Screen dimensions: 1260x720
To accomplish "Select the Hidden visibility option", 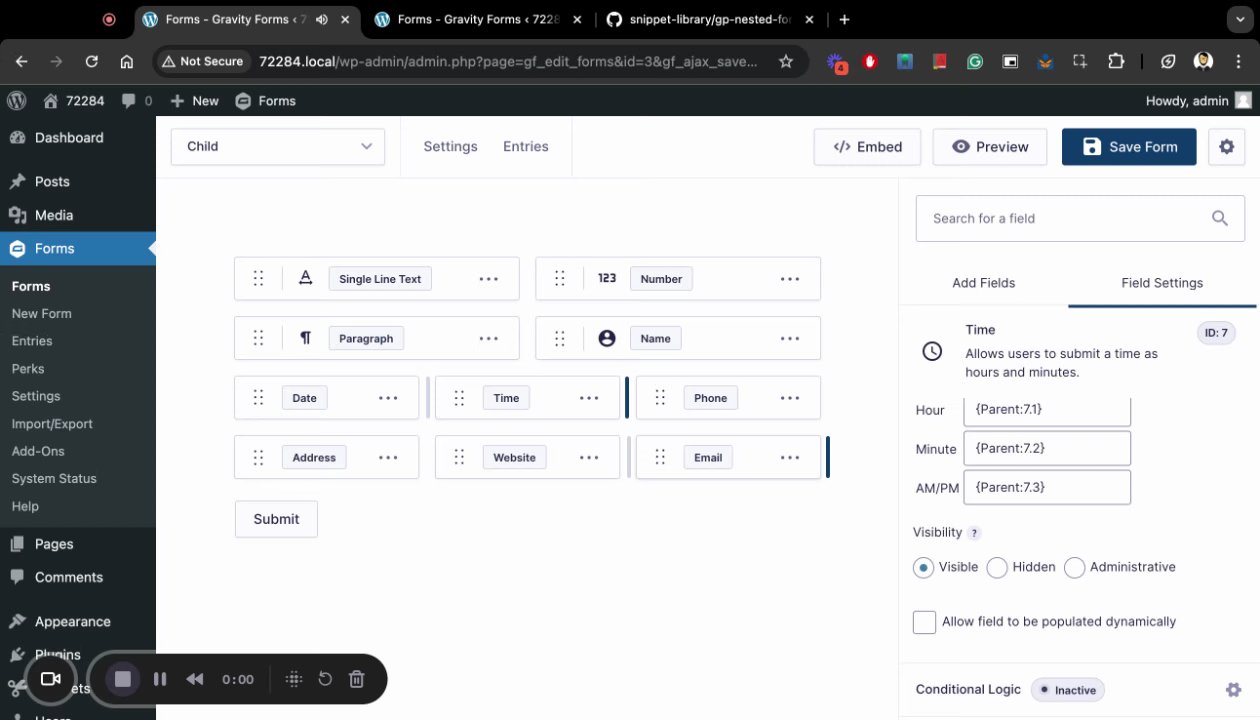I will click(x=997, y=568).
